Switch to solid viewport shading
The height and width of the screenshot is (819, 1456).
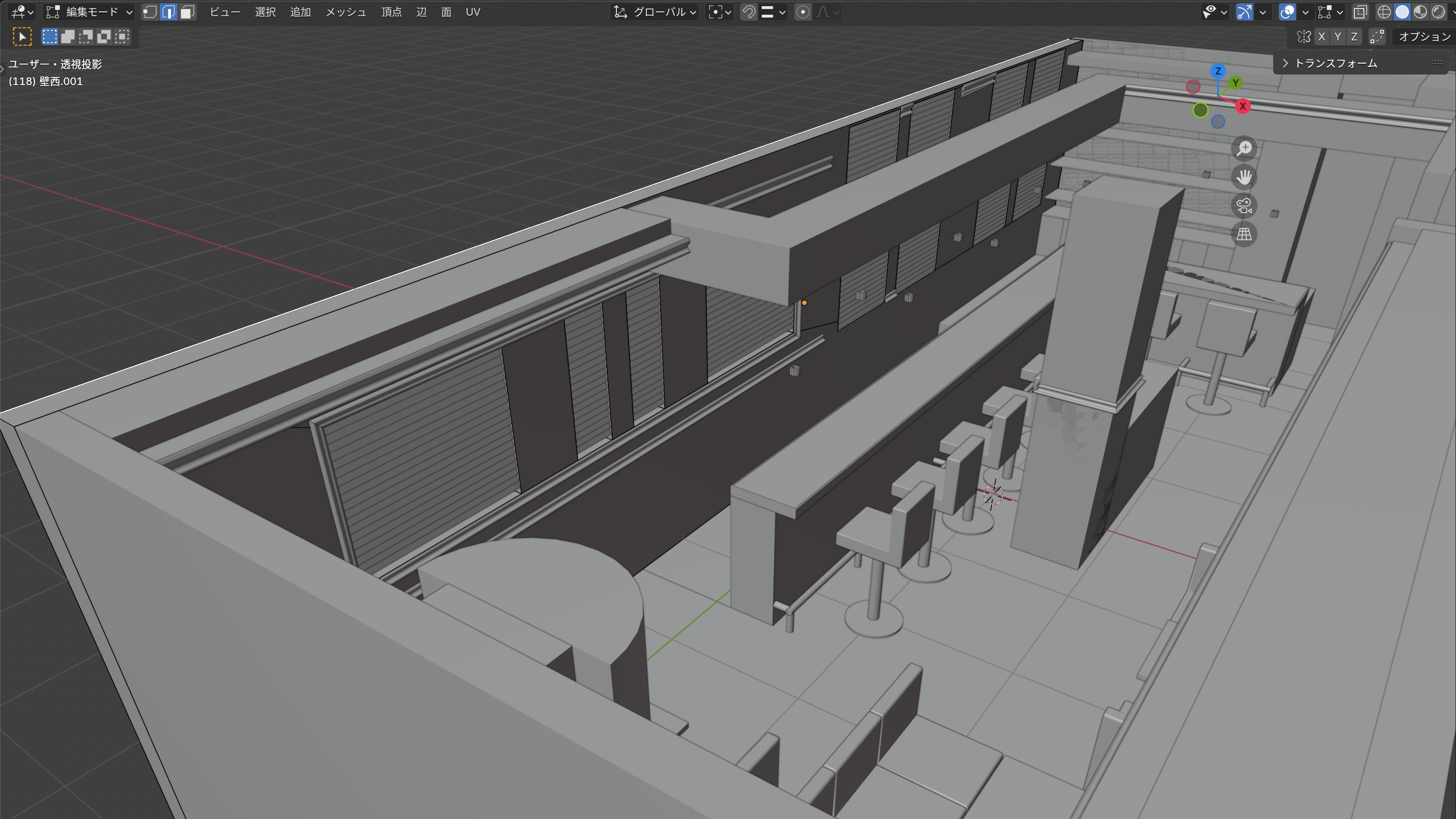(1402, 12)
